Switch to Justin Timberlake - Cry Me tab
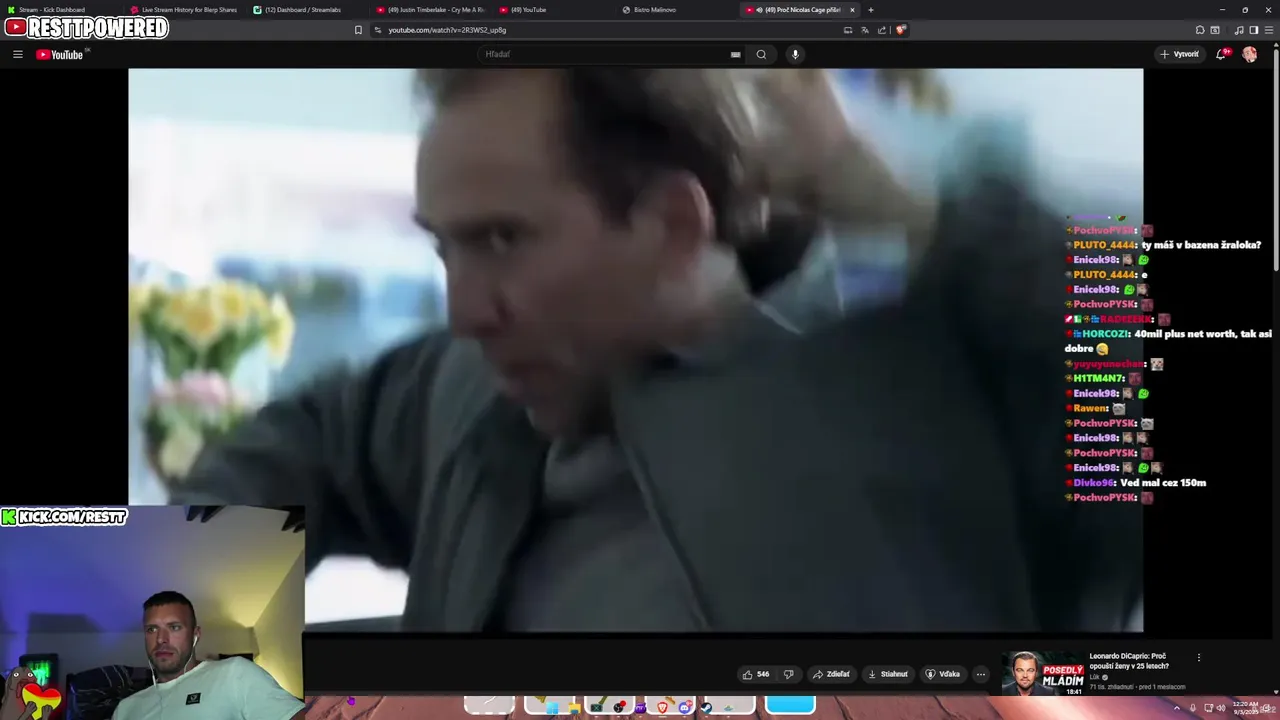Viewport: 1280px width, 720px height. [x=430, y=10]
